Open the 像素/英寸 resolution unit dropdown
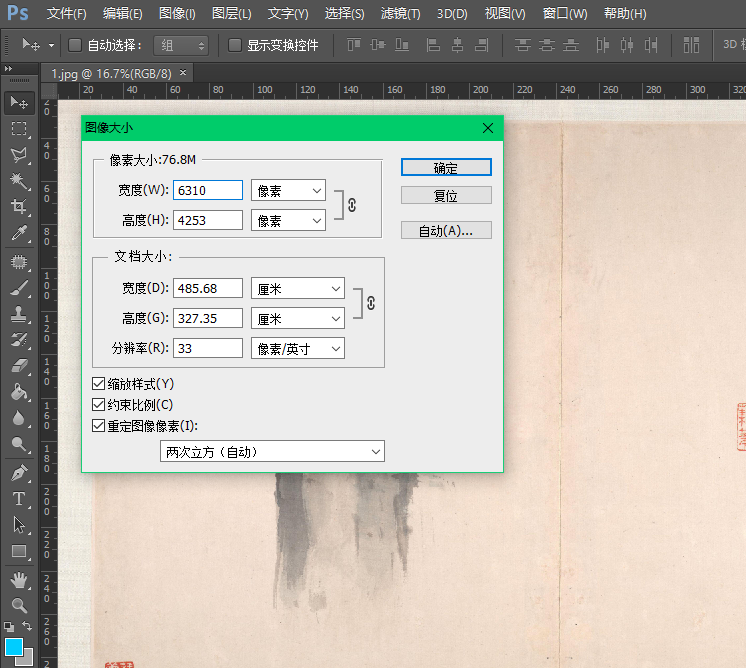 298,348
